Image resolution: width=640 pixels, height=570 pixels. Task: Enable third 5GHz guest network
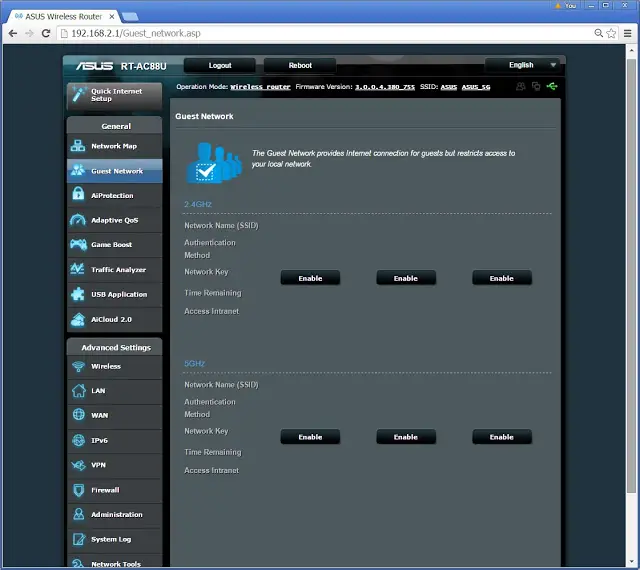pos(502,437)
